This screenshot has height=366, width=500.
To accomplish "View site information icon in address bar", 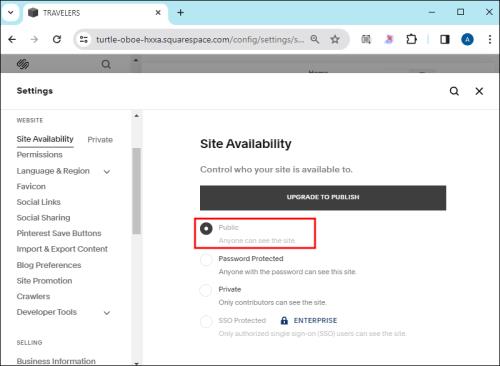I will coord(83,39).
